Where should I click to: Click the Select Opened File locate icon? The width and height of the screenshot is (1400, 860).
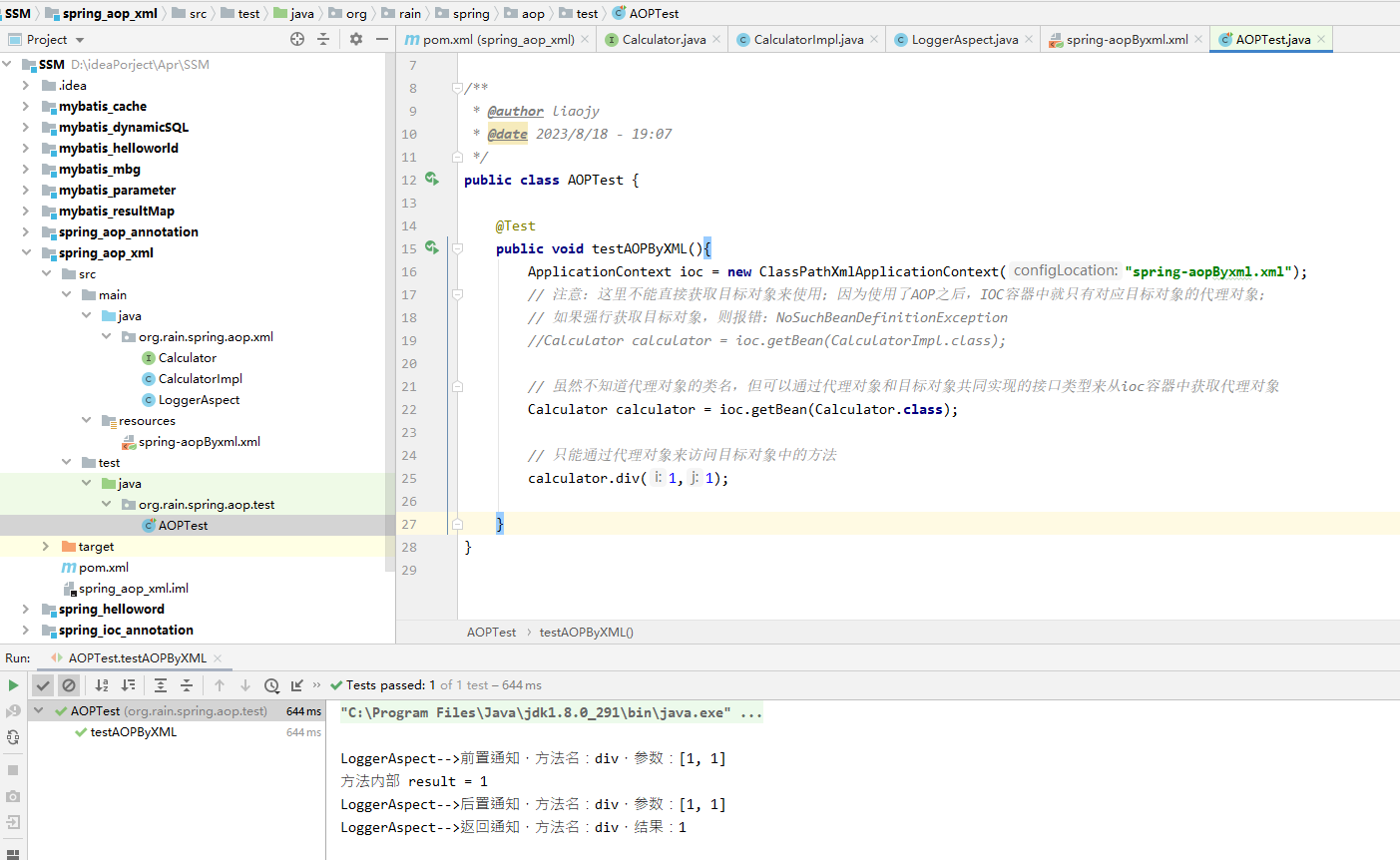(297, 39)
